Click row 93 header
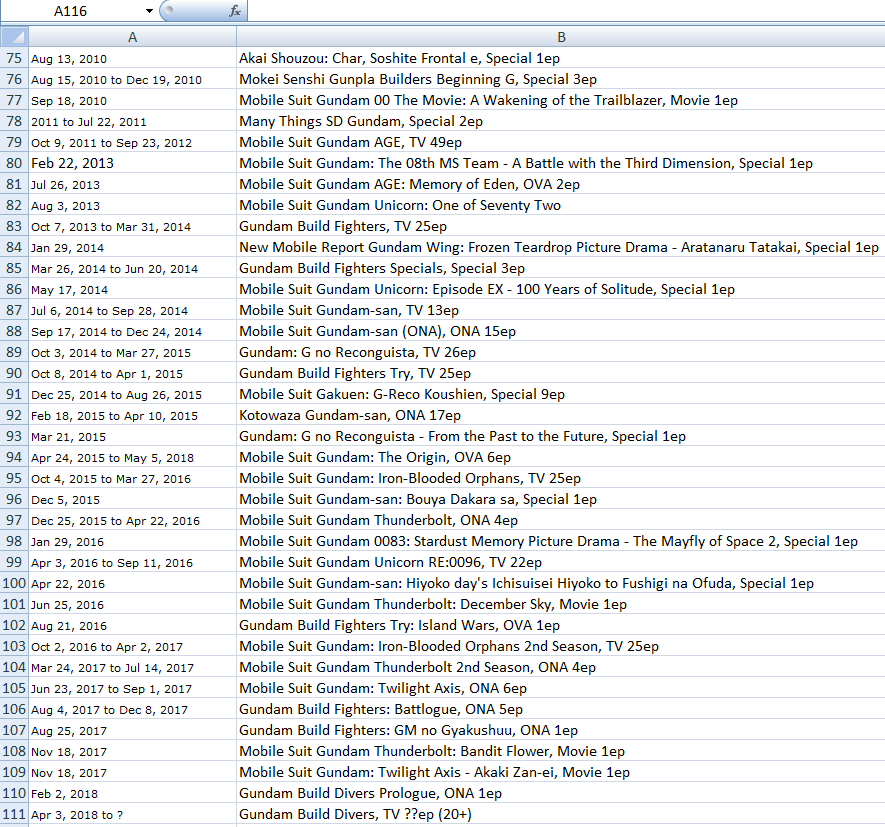Image resolution: width=885 pixels, height=827 pixels. (x=14, y=436)
